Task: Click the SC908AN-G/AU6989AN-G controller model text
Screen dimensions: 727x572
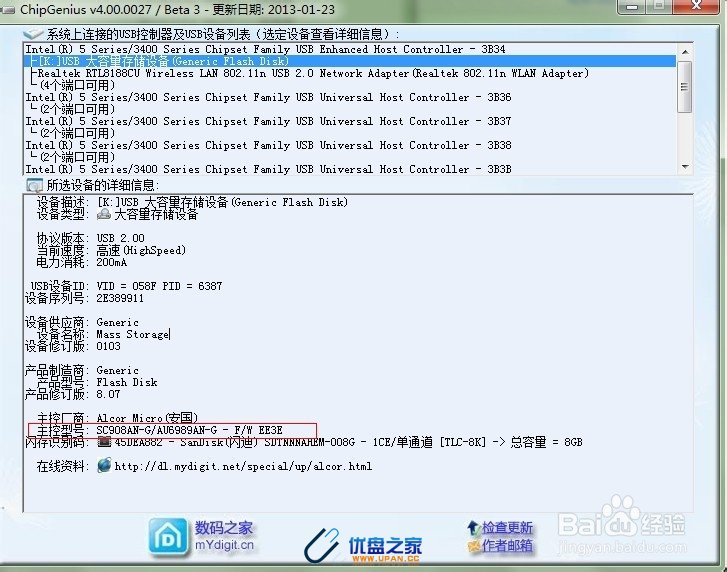Action: coord(189,430)
